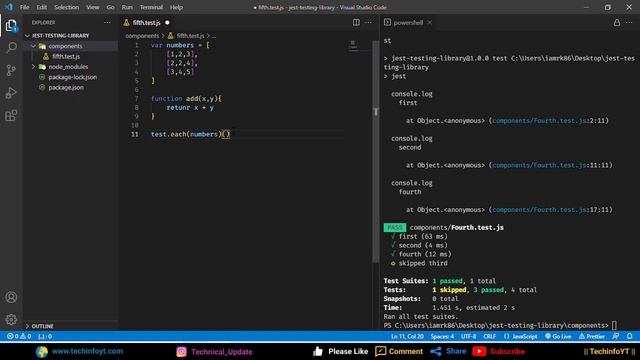Open package-lock.json file

coord(73,77)
